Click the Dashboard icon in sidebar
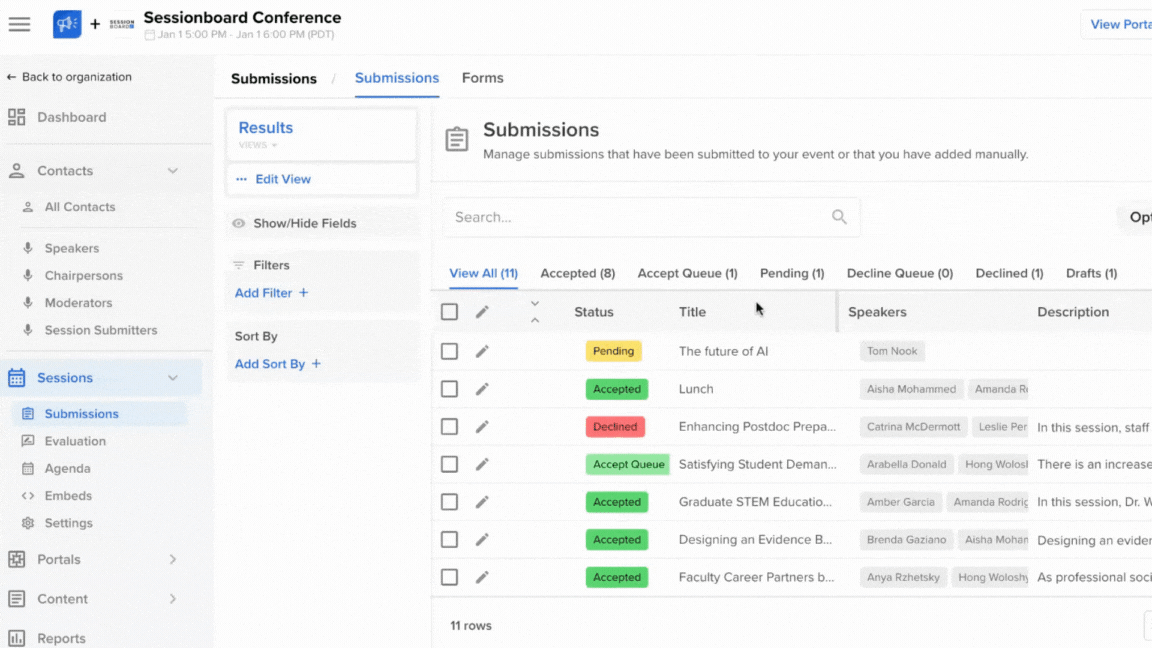 (x=17, y=117)
